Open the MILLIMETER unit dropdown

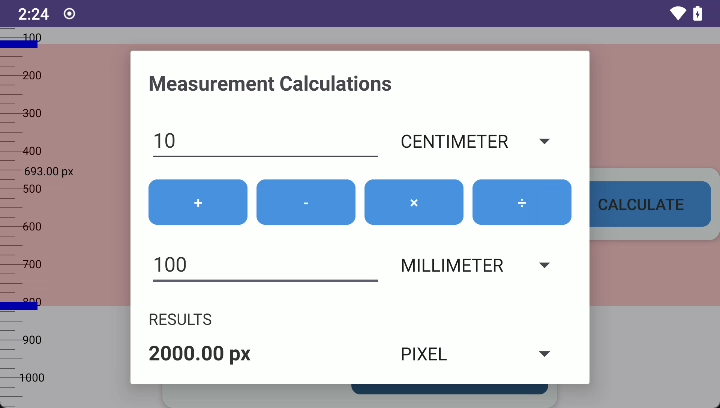click(475, 266)
